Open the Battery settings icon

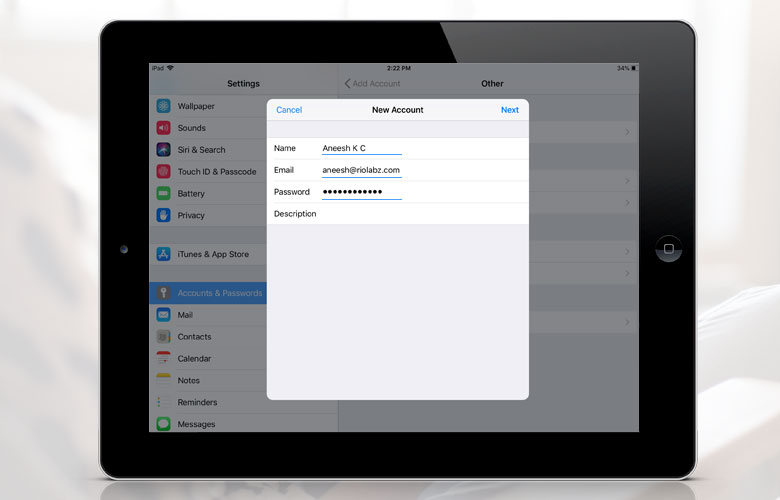pyautogui.click(x=163, y=194)
